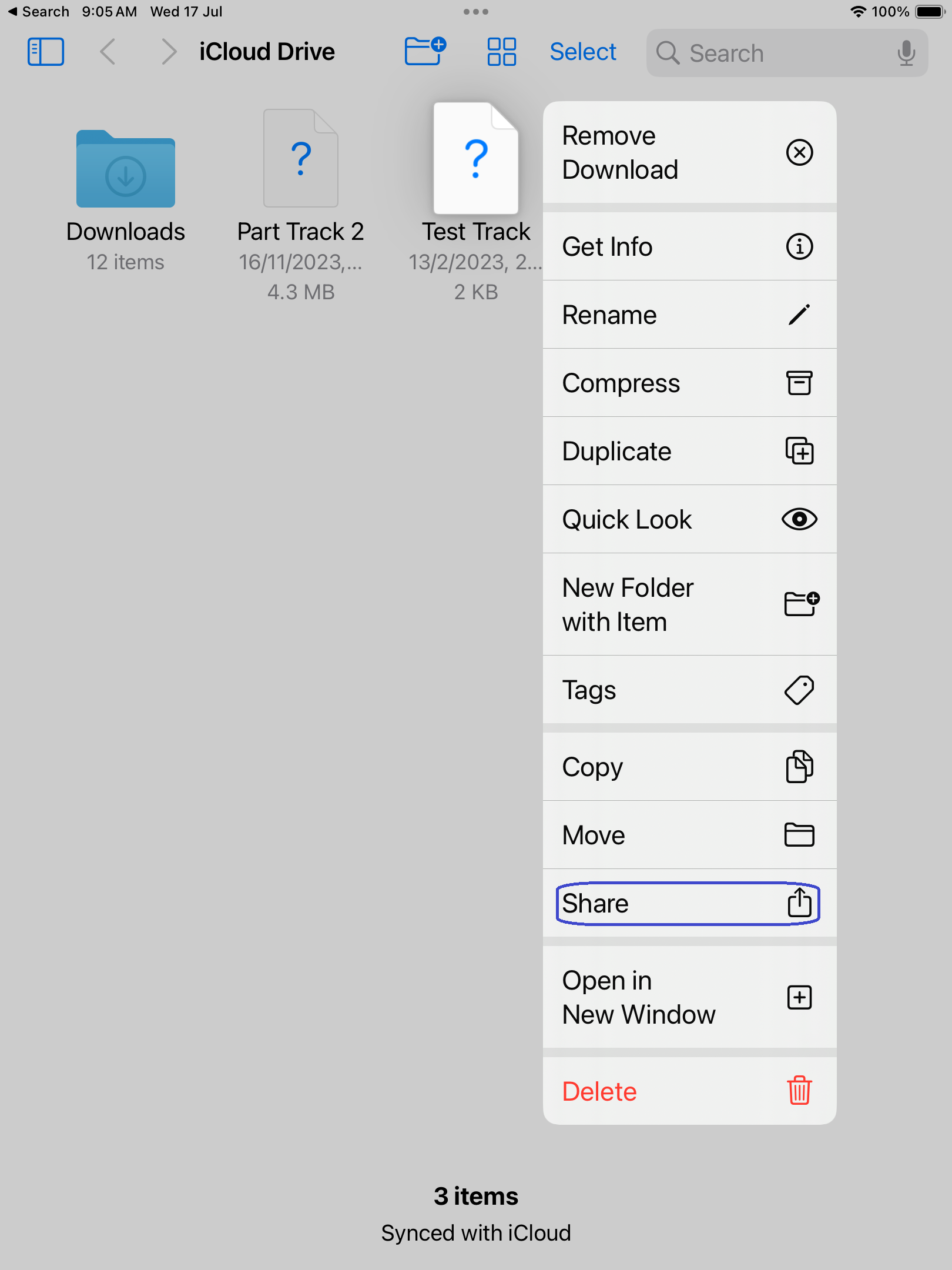Tap the Select button
The width and height of the screenshot is (952, 1270).
pos(582,52)
